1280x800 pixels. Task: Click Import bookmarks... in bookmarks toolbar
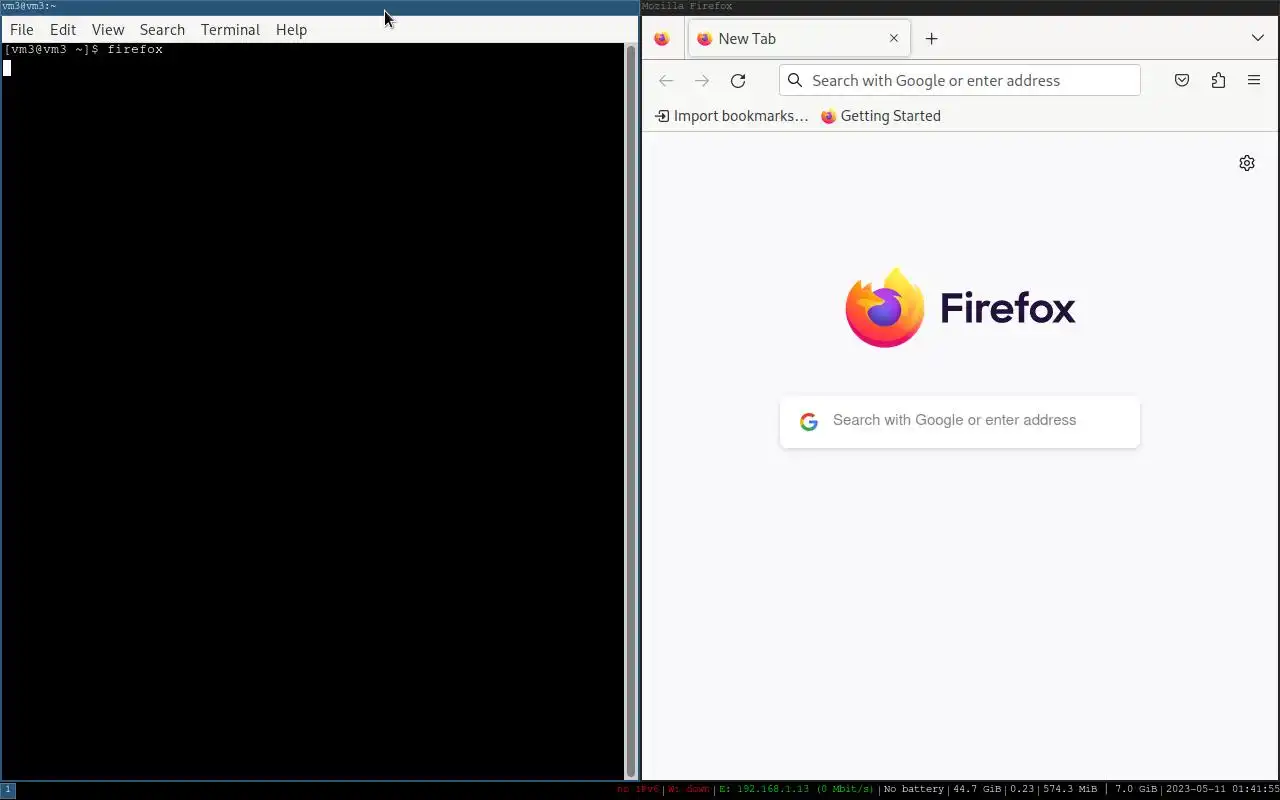[x=731, y=116]
